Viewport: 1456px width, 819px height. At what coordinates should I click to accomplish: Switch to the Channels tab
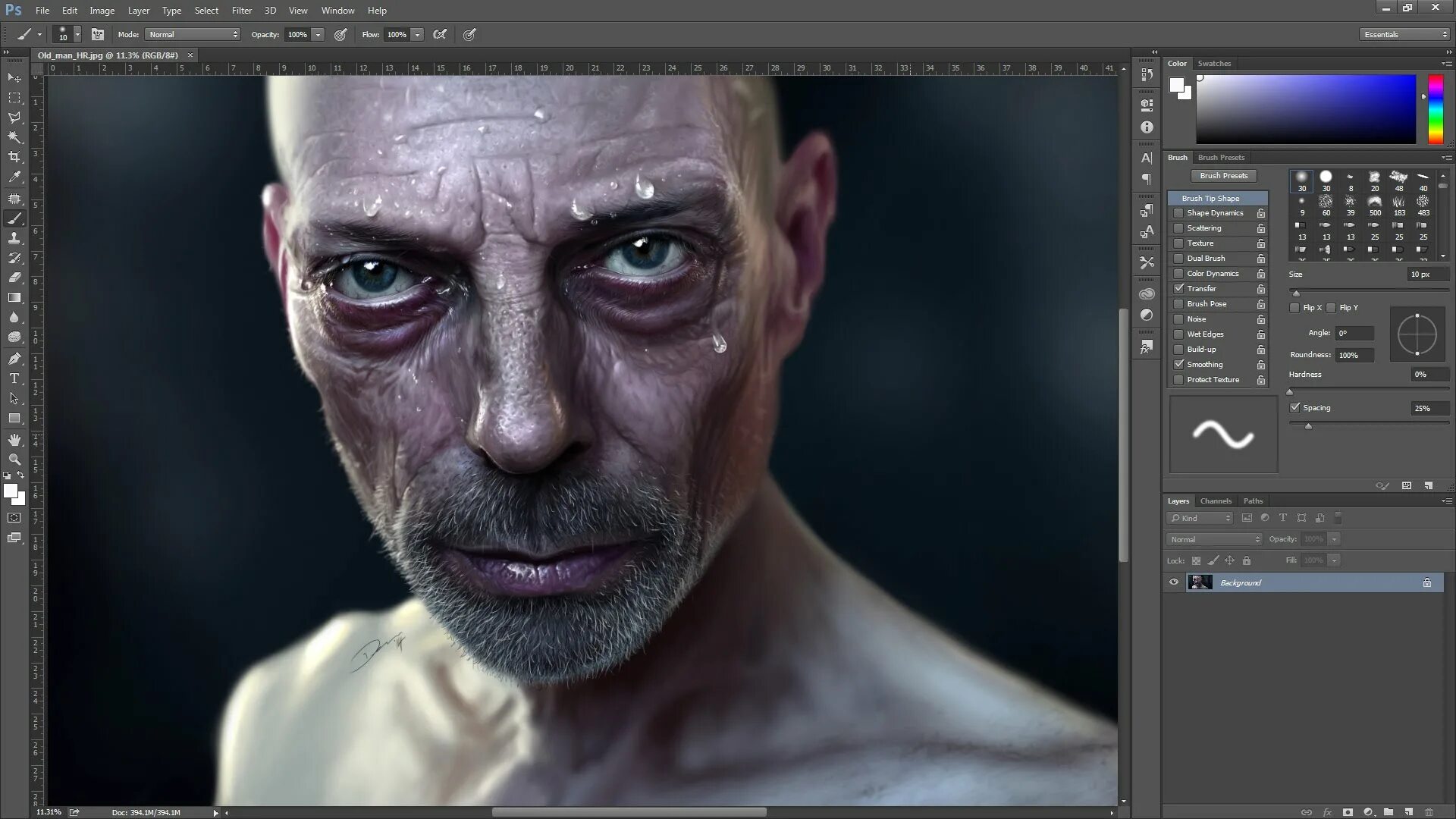[1217, 500]
